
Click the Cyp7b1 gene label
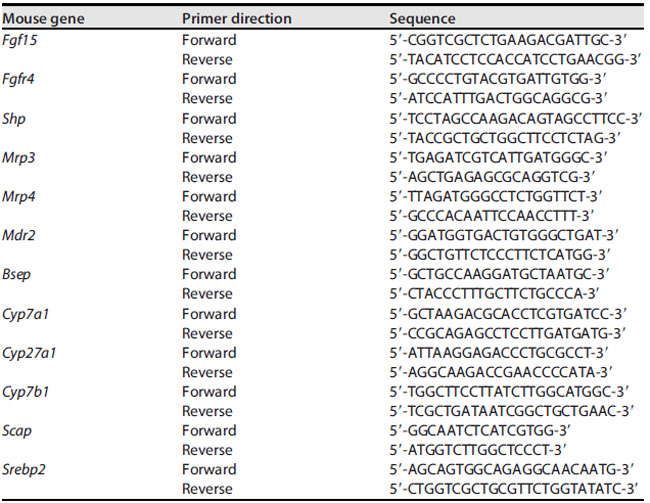pyautogui.click(x=25, y=392)
